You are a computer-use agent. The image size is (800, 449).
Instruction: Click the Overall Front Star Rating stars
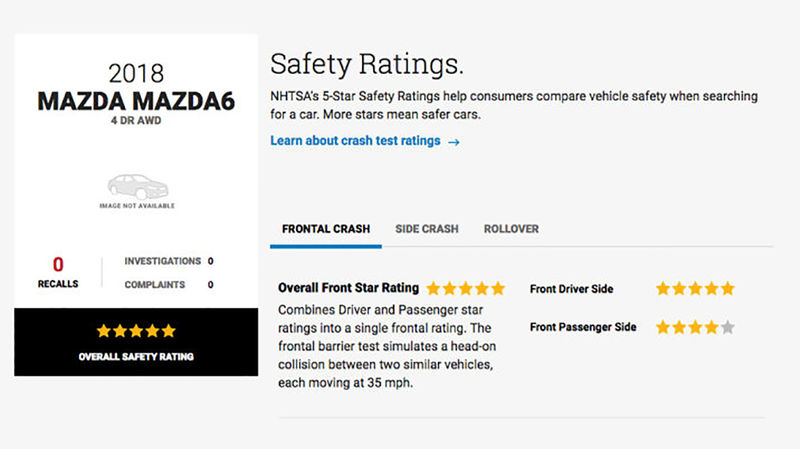click(465, 288)
